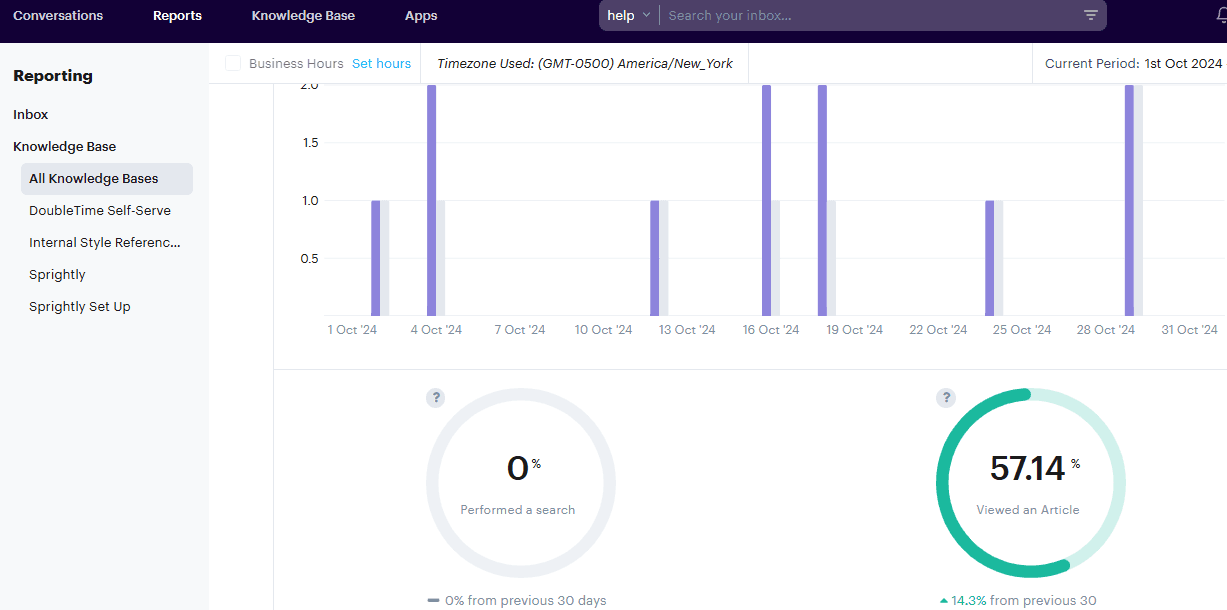Switch to the Reports tab
This screenshot has height=610, width=1227.
click(177, 15)
